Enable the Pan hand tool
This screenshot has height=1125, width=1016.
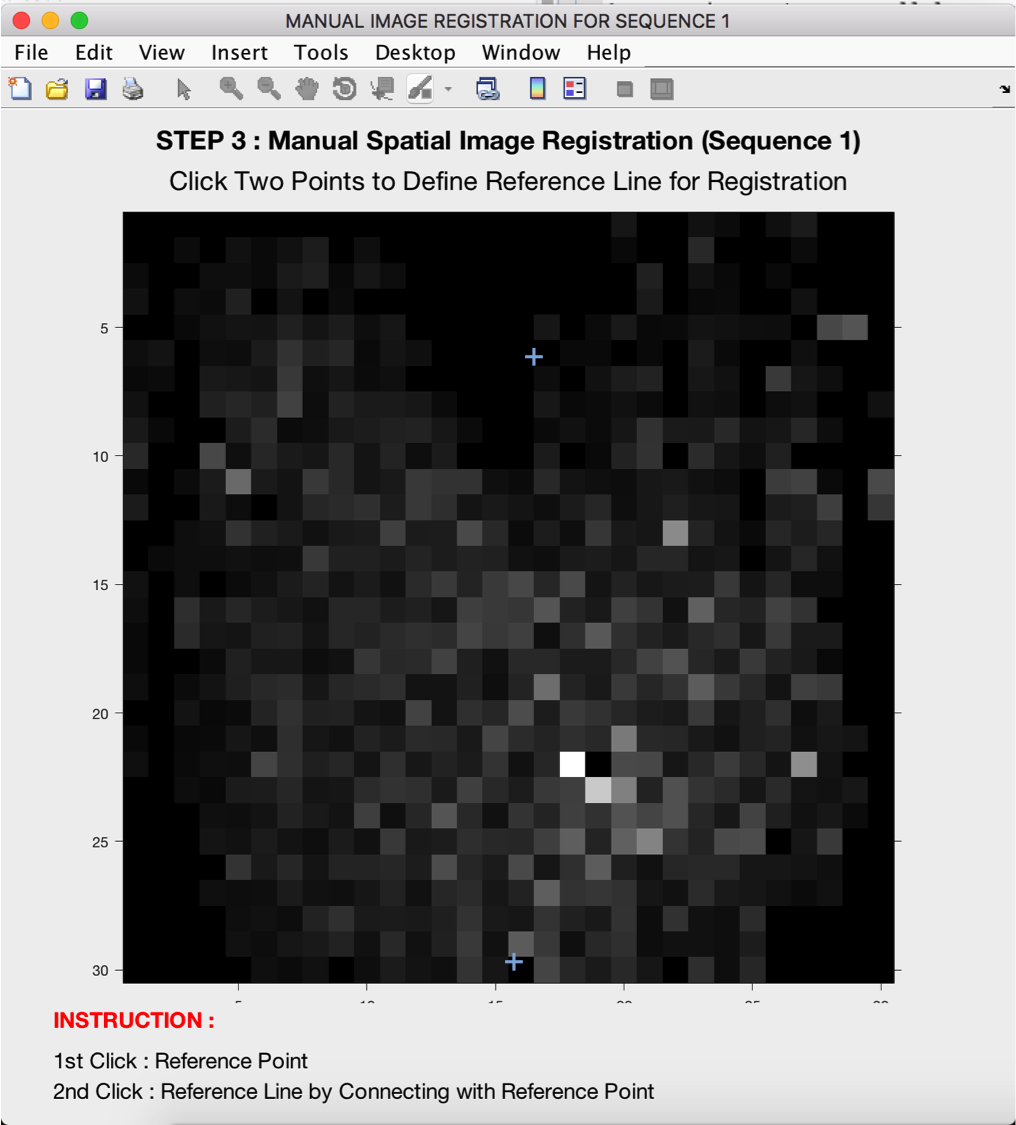coord(307,89)
